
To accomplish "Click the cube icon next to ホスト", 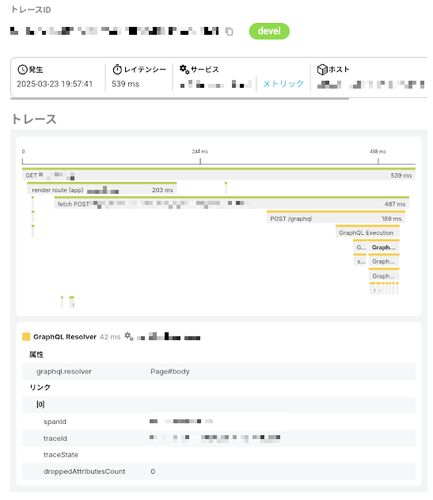I will tap(322, 70).
